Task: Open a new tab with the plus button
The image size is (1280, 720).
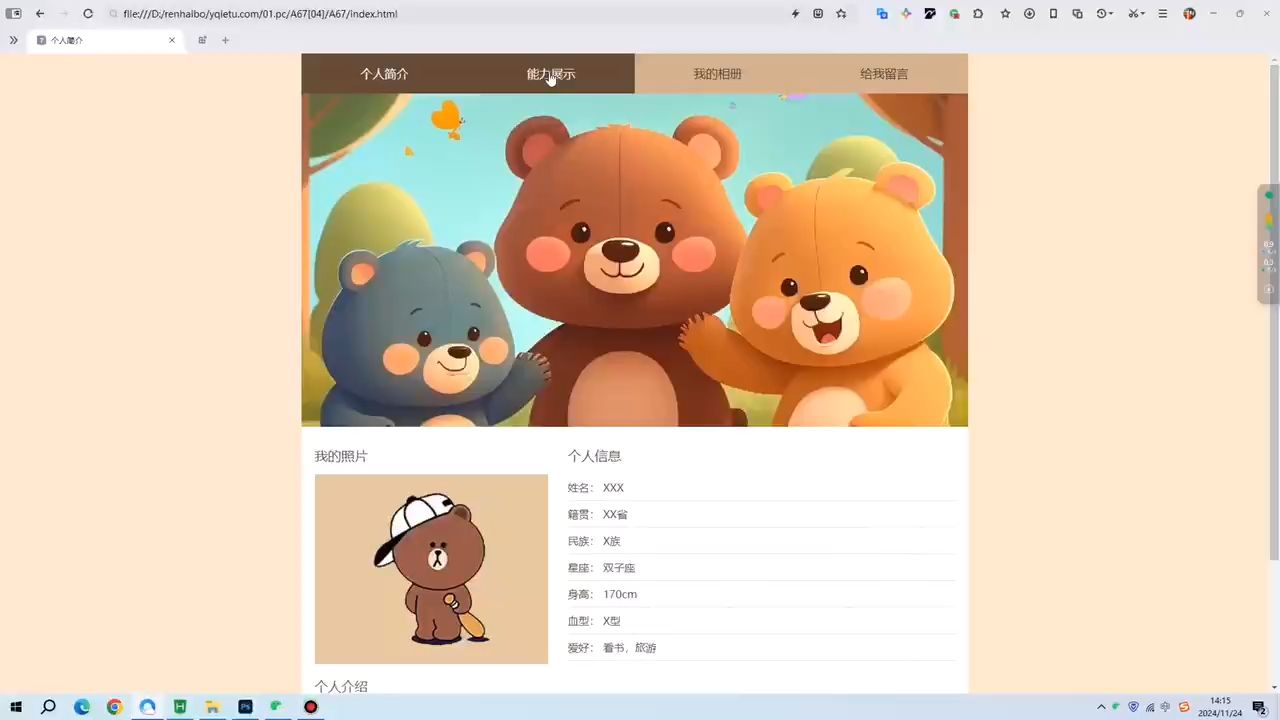Action: pyautogui.click(x=225, y=40)
